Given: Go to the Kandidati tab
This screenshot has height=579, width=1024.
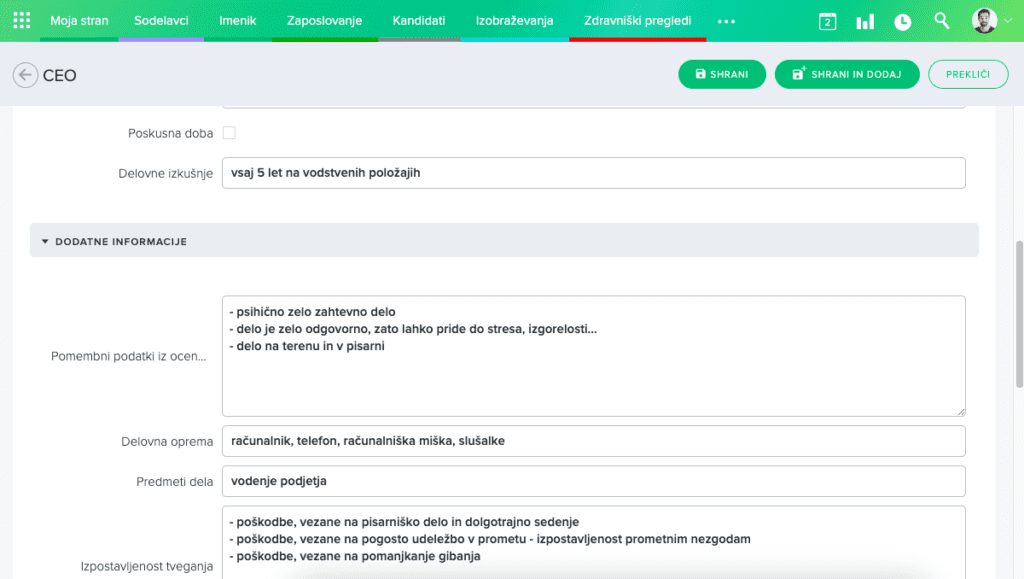Looking at the screenshot, I should [x=419, y=20].
